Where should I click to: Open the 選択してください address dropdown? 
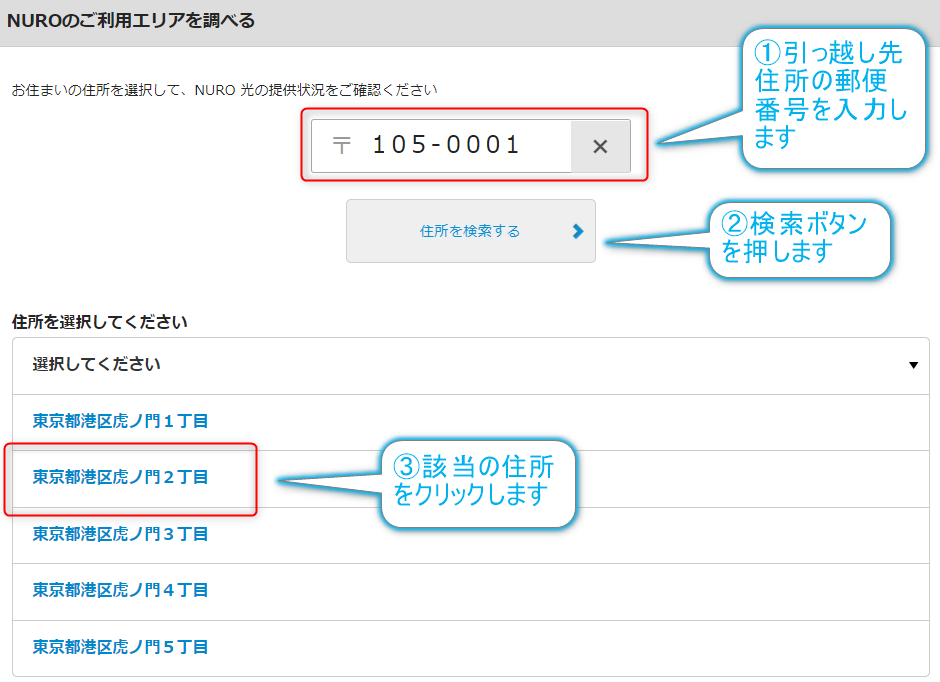click(x=471, y=365)
